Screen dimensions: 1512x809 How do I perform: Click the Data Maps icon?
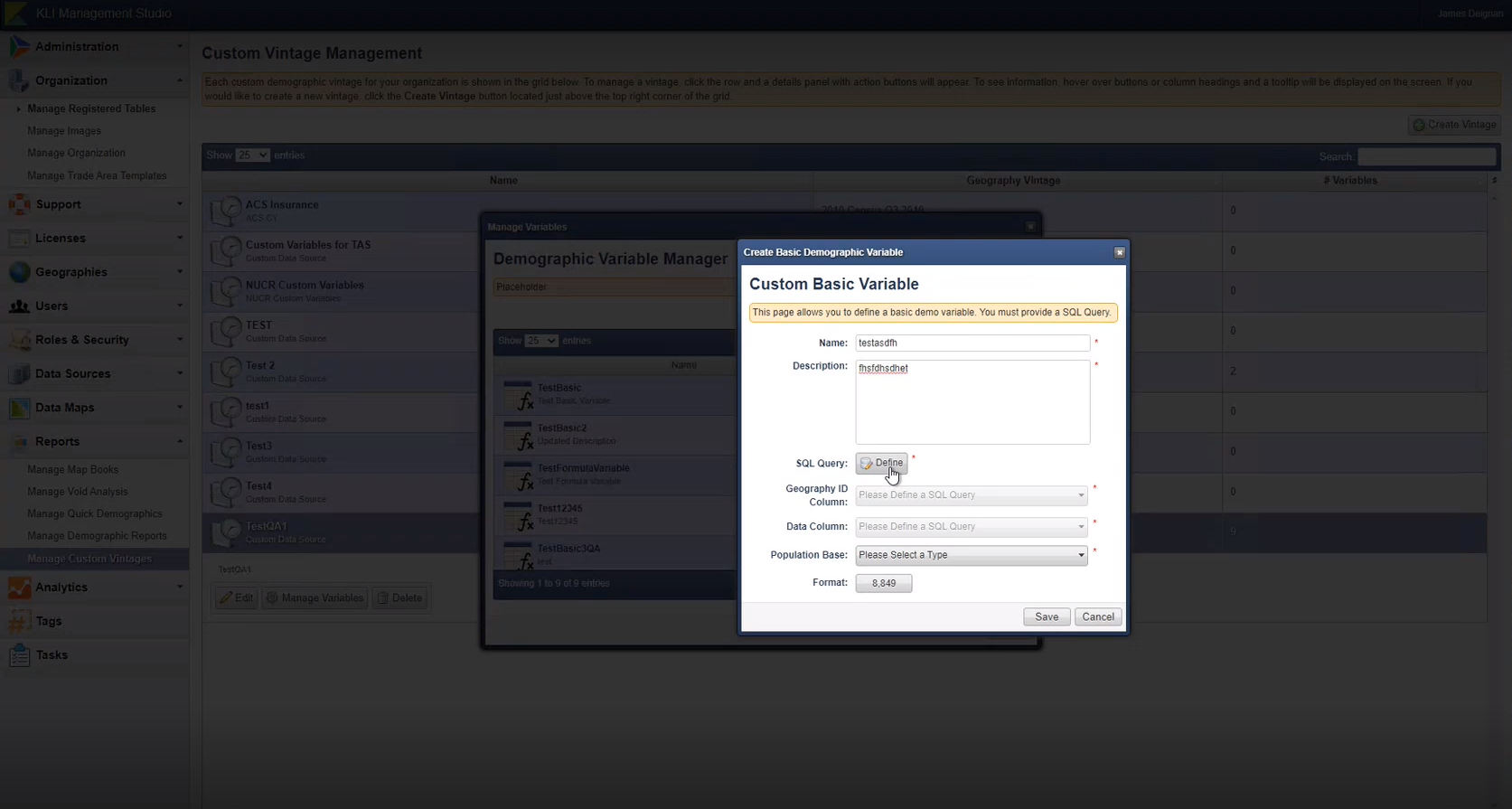tap(19, 408)
